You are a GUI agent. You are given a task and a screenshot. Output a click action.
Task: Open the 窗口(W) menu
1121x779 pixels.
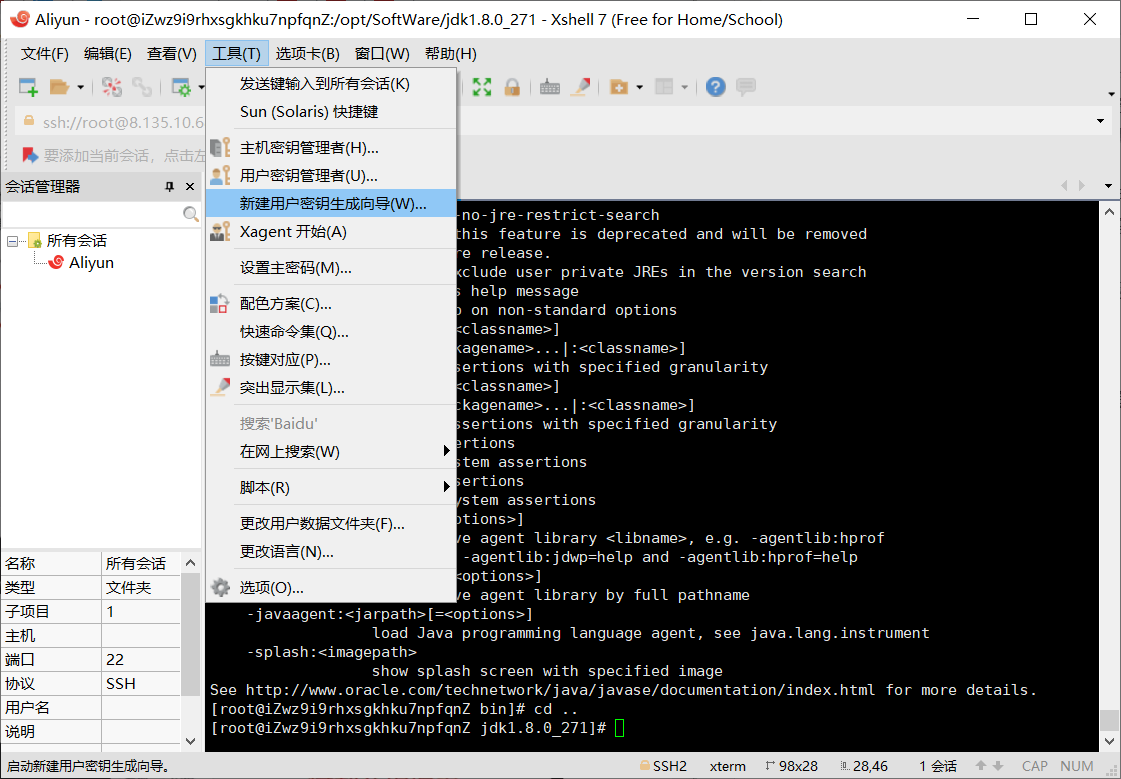382,54
